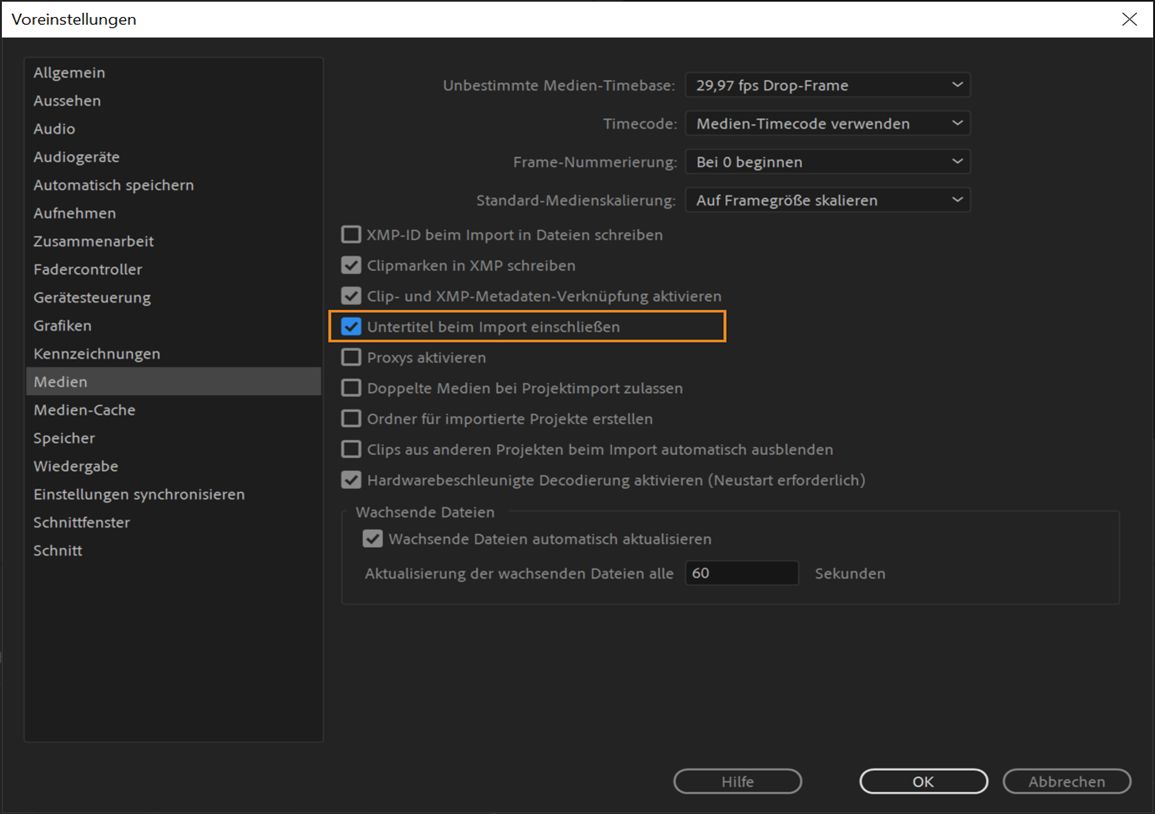The image size is (1155, 814).
Task: Click the Hilfe button
Action: (737, 782)
